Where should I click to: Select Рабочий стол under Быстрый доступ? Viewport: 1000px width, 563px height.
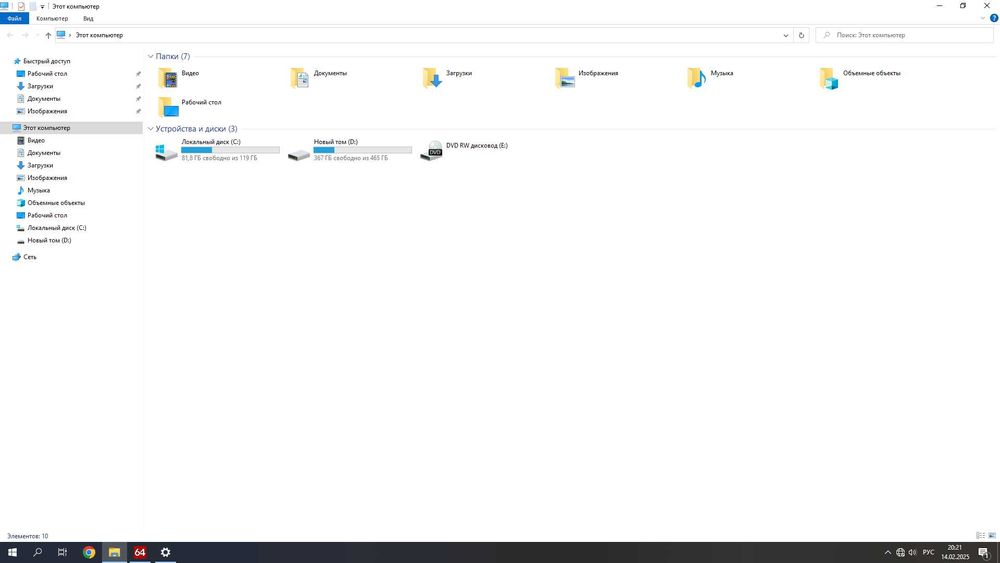coord(47,74)
